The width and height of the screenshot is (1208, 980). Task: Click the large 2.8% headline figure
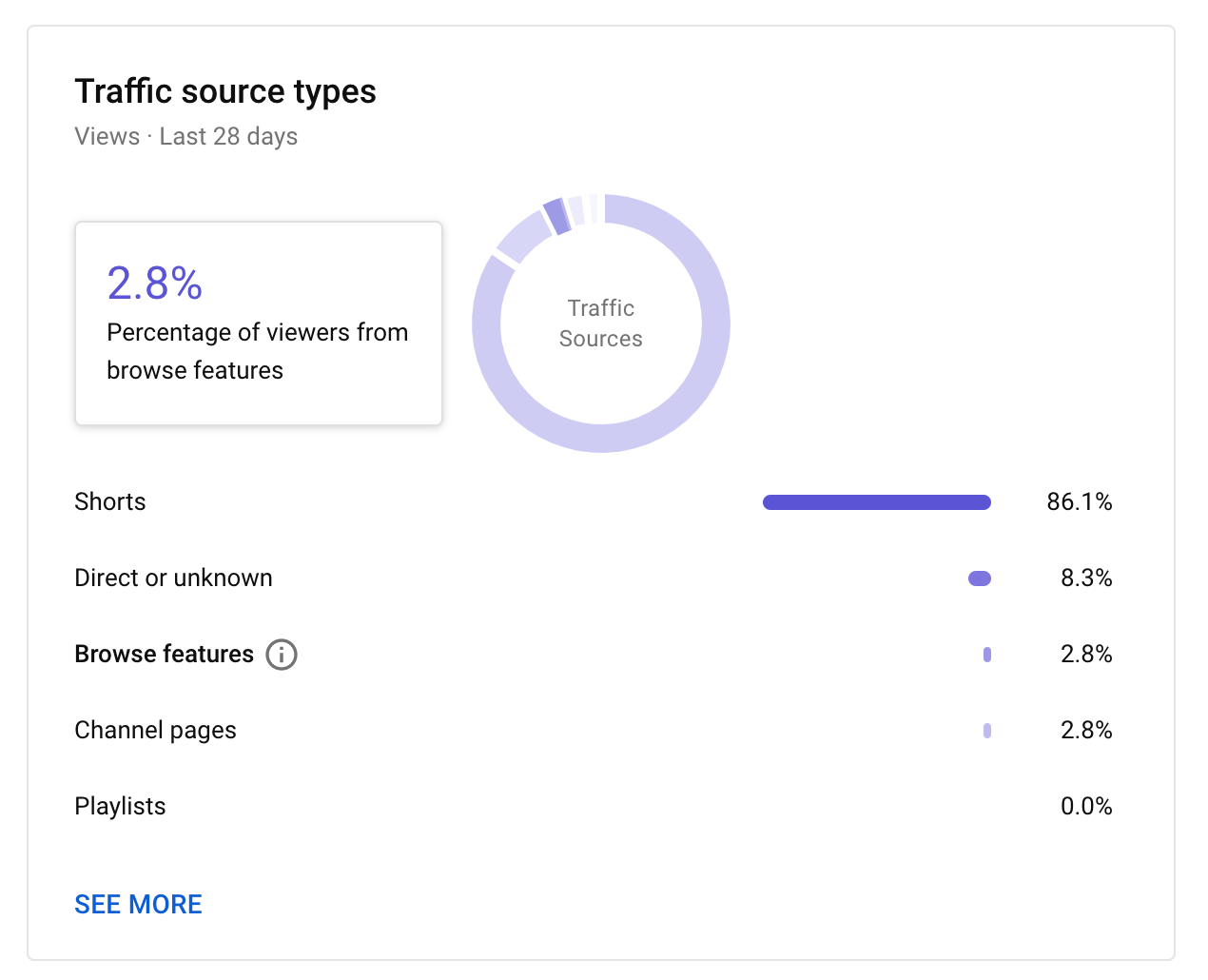[x=155, y=283]
